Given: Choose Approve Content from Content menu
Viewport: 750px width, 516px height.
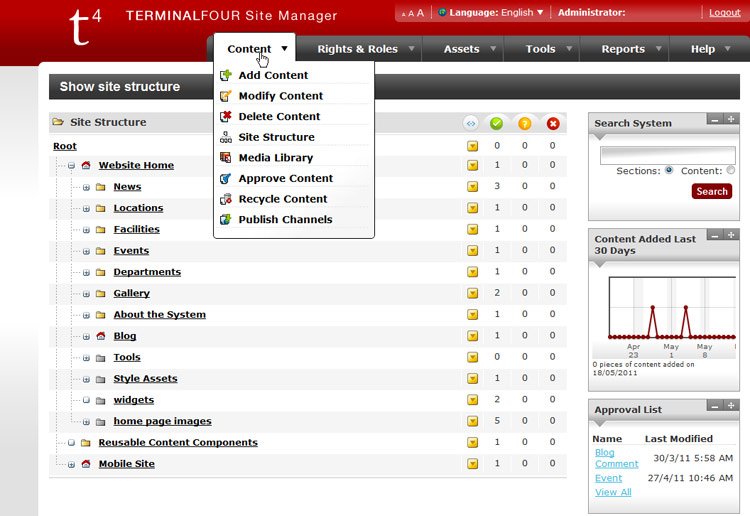Looking at the screenshot, I should click(x=285, y=178).
